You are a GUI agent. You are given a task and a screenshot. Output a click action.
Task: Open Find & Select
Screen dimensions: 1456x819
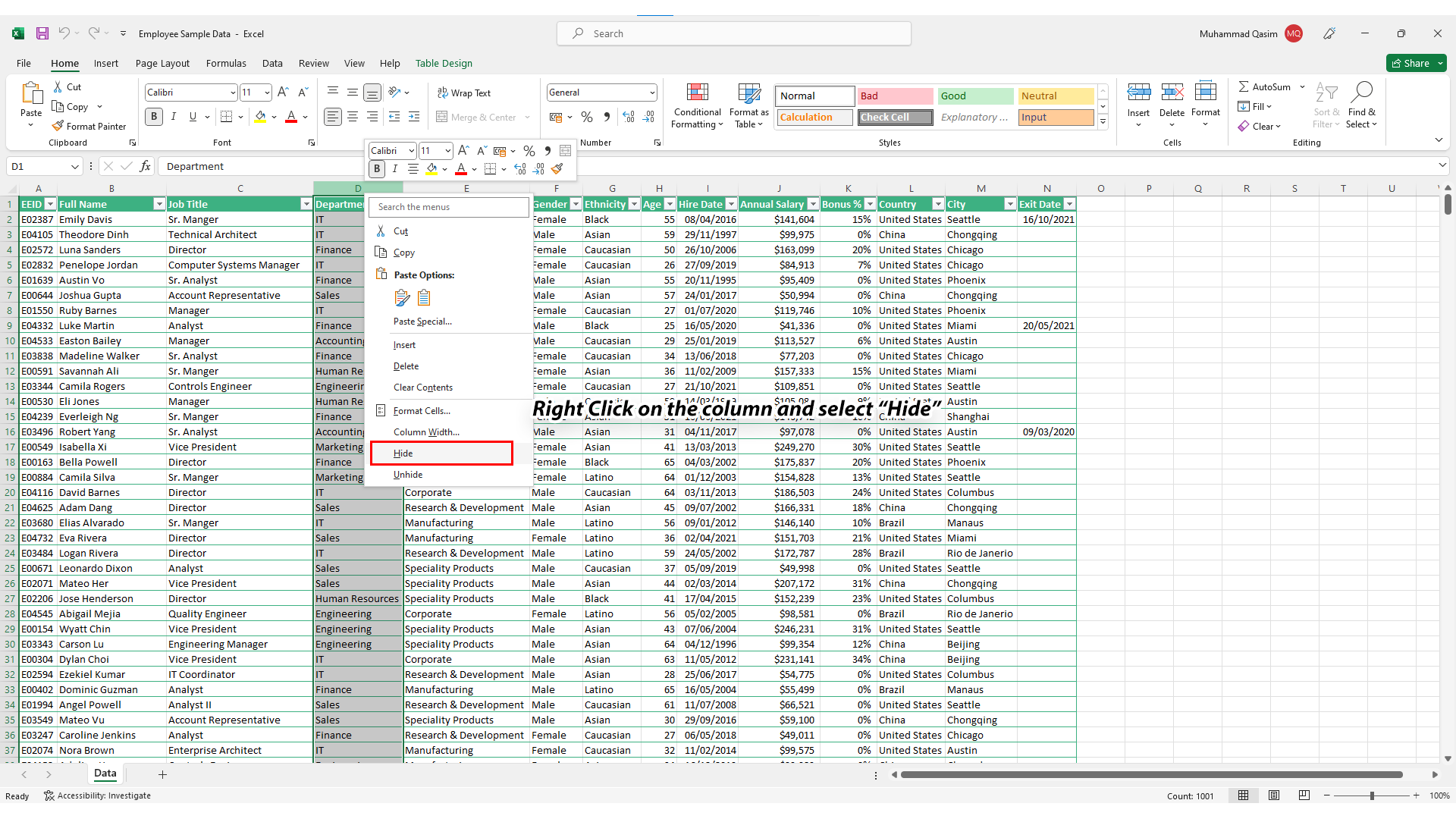coord(1361,106)
